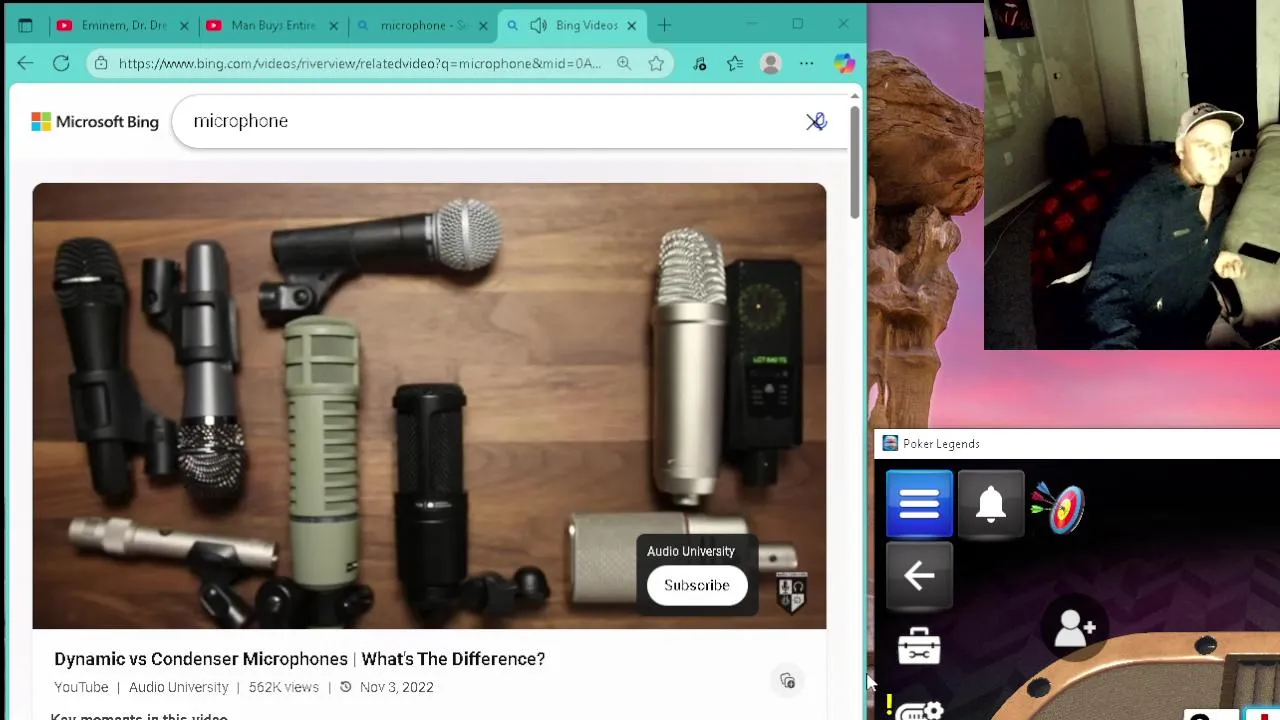Open the browser profile avatar
The width and height of the screenshot is (1280, 720).
tap(770, 64)
